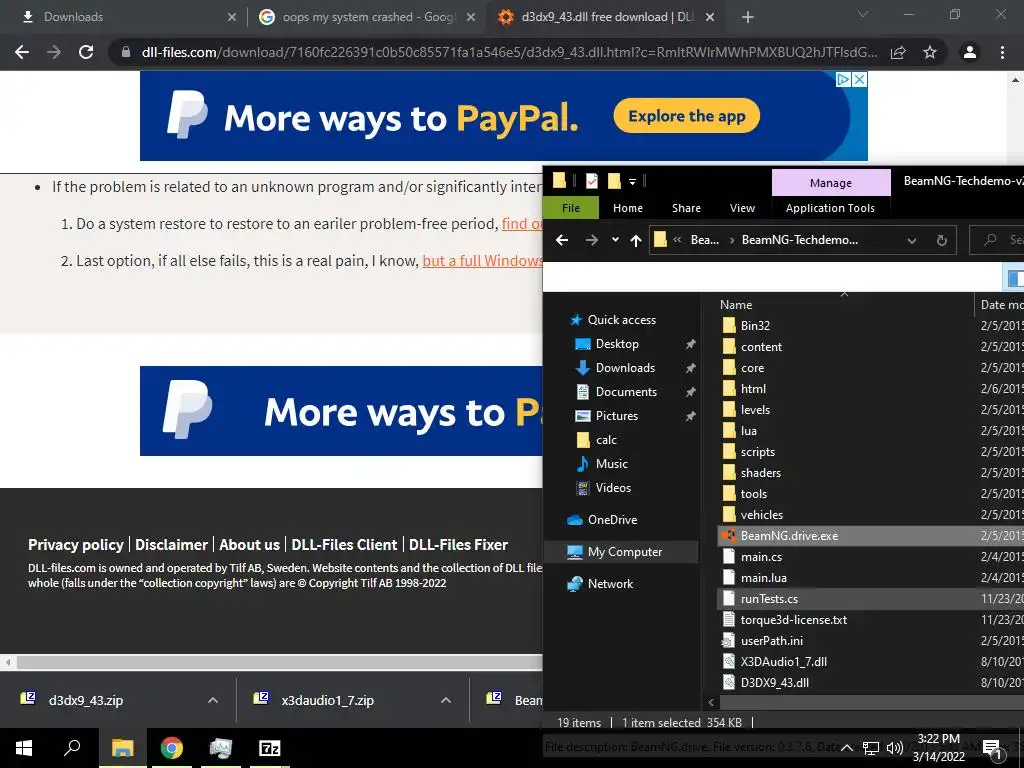This screenshot has width=1024, height=768.
Task: Open DLL-Files Client link
Action: (344, 545)
